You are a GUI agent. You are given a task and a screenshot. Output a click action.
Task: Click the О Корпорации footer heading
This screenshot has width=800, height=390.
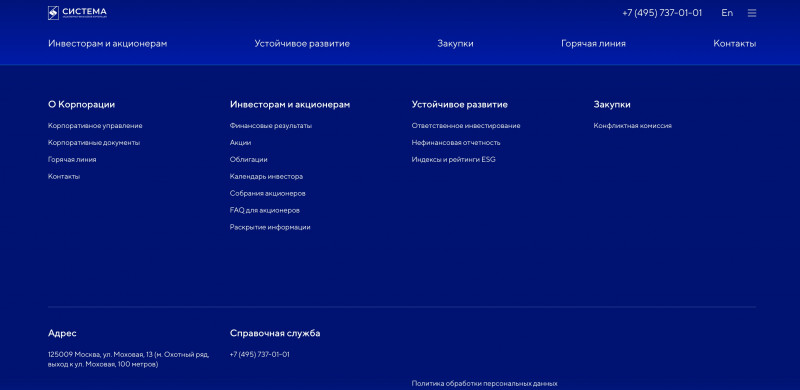(x=82, y=104)
